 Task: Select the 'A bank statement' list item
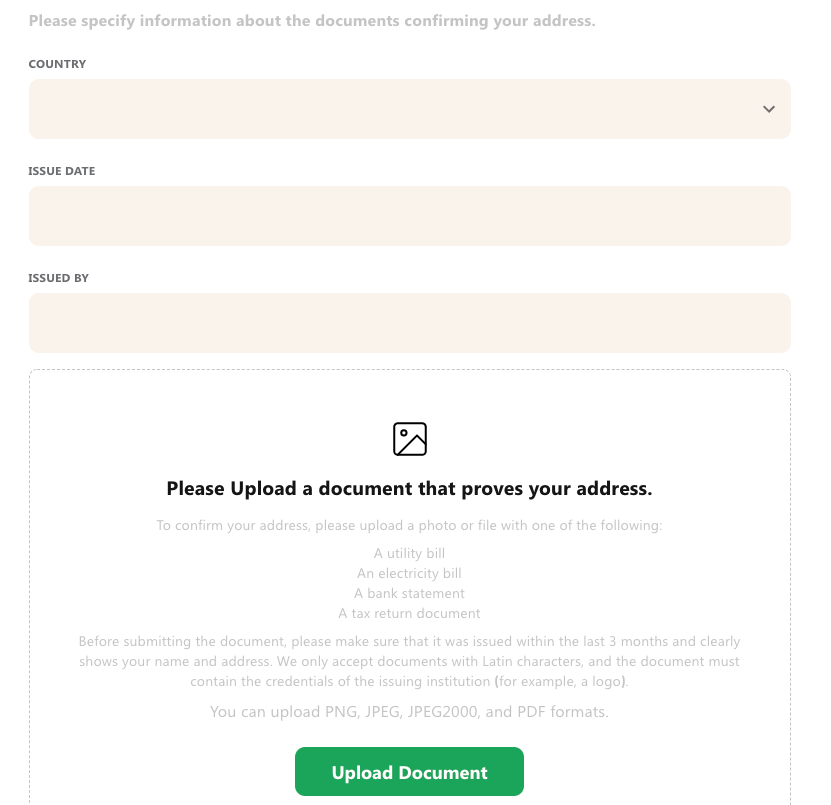409,594
